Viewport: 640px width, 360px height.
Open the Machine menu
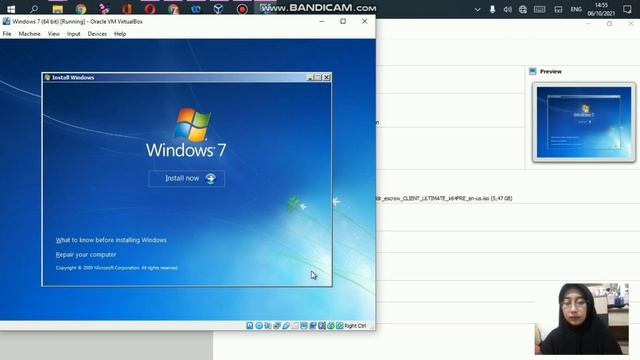pos(29,34)
